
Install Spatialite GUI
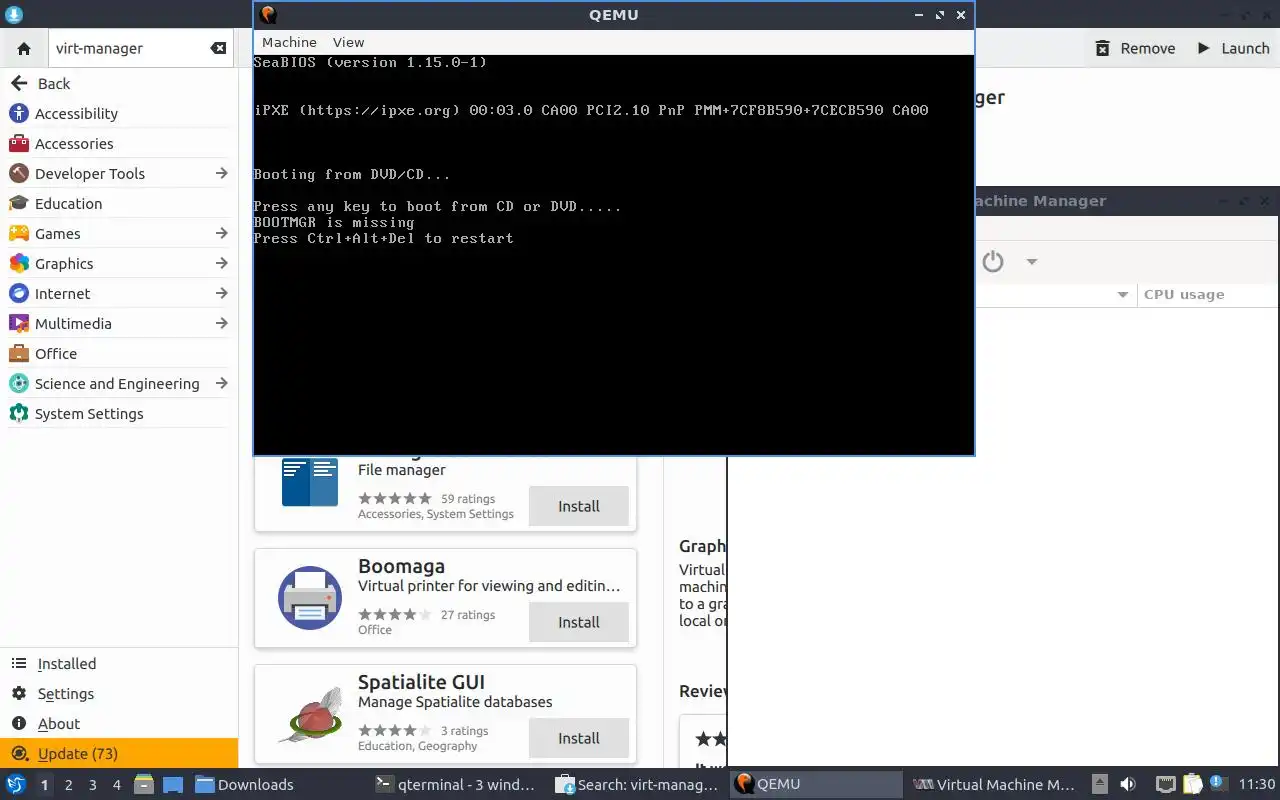[578, 738]
